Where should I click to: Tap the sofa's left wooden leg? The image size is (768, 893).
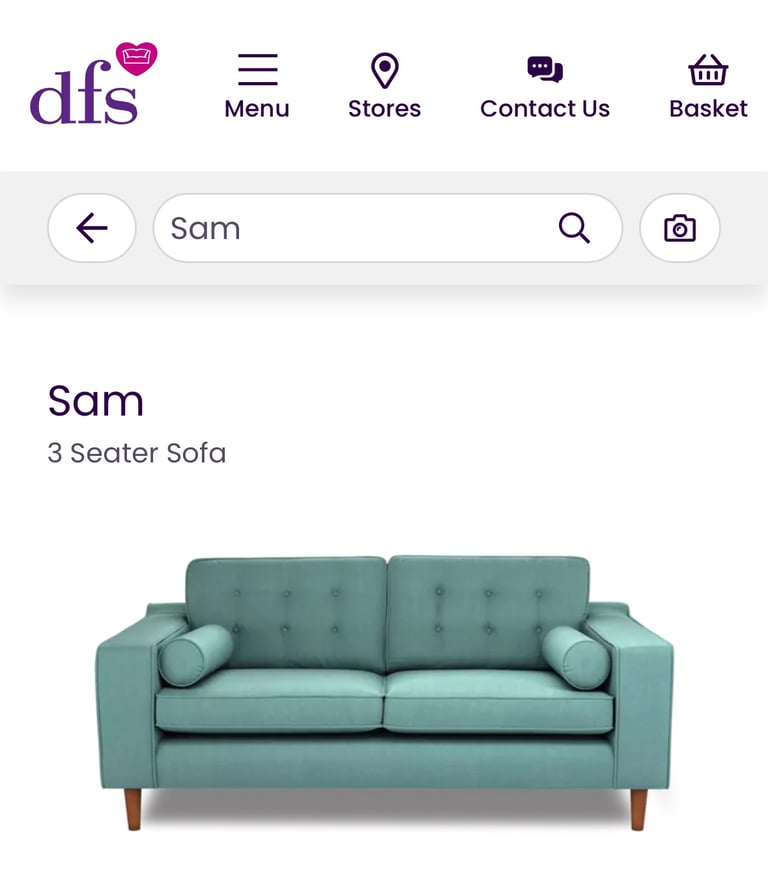click(133, 809)
